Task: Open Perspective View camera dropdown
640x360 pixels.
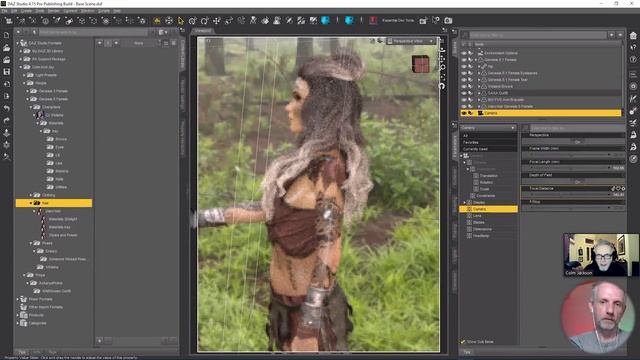Action: [411, 41]
